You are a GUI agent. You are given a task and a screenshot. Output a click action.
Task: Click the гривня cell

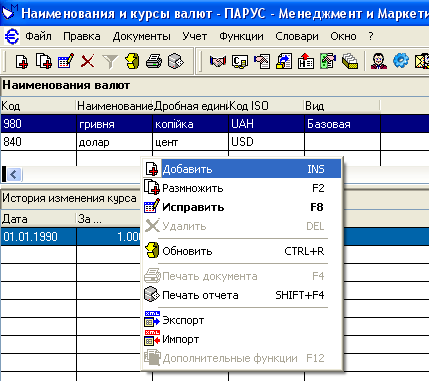click(115, 124)
